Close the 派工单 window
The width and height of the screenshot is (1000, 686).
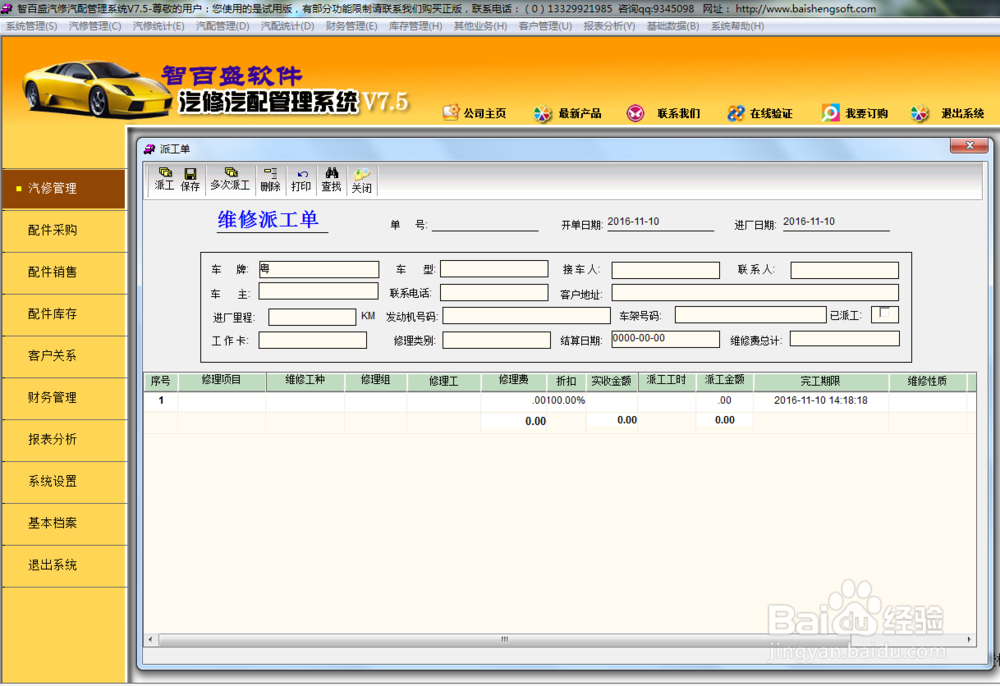(969, 146)
